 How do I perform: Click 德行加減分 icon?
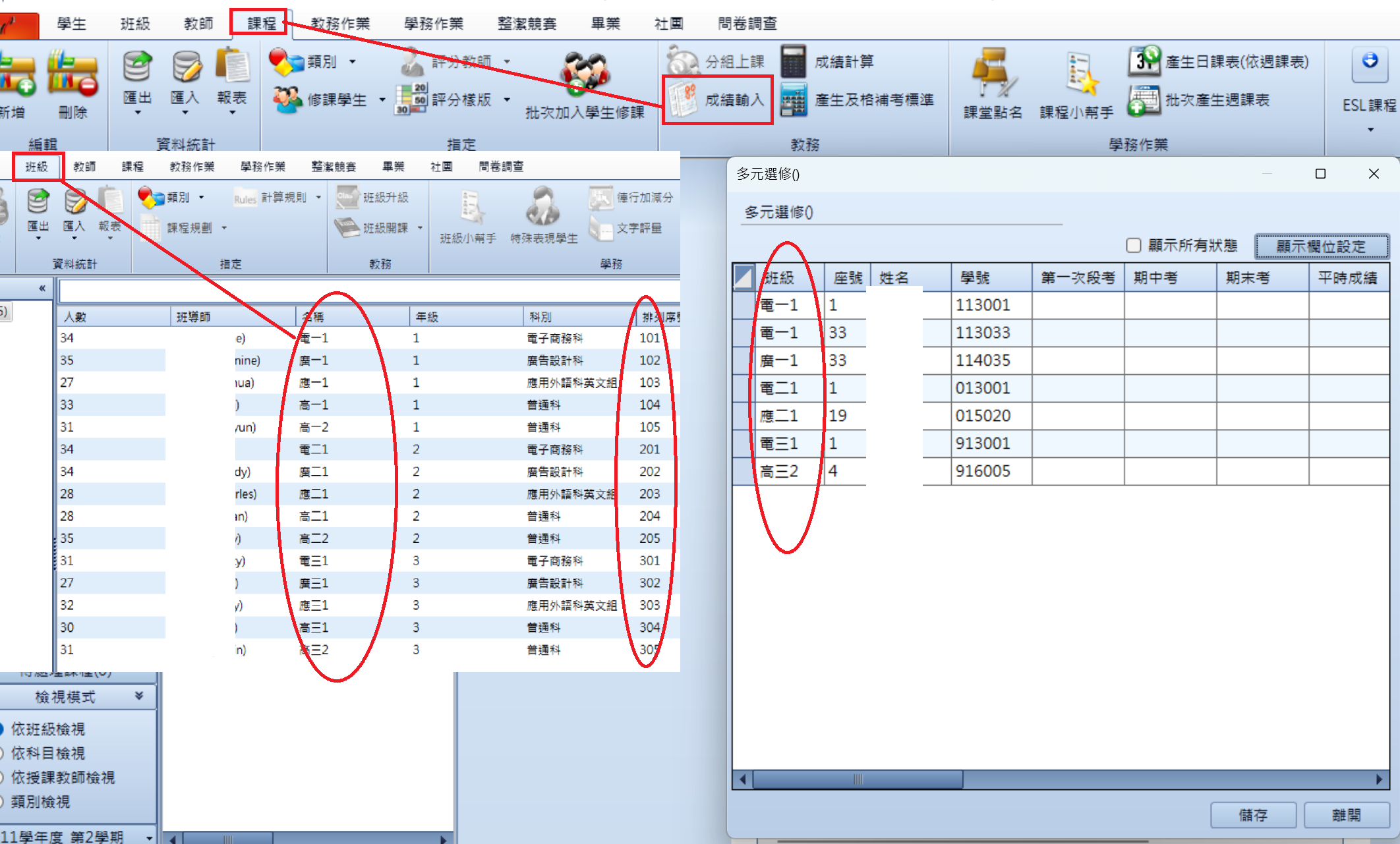601,197
